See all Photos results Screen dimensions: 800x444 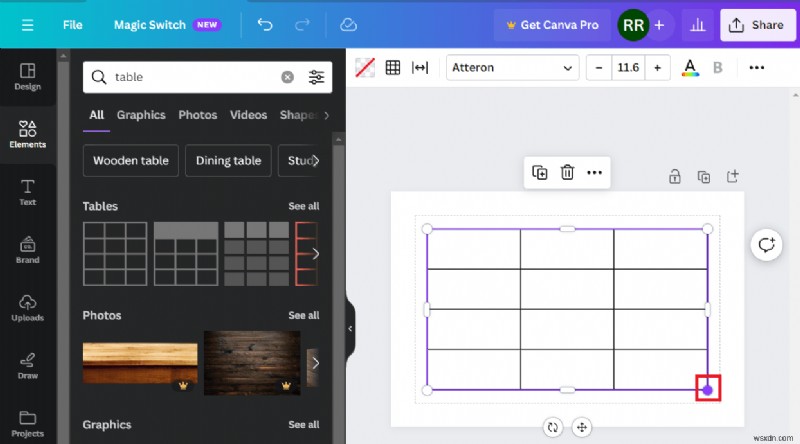tap(304, 315)
